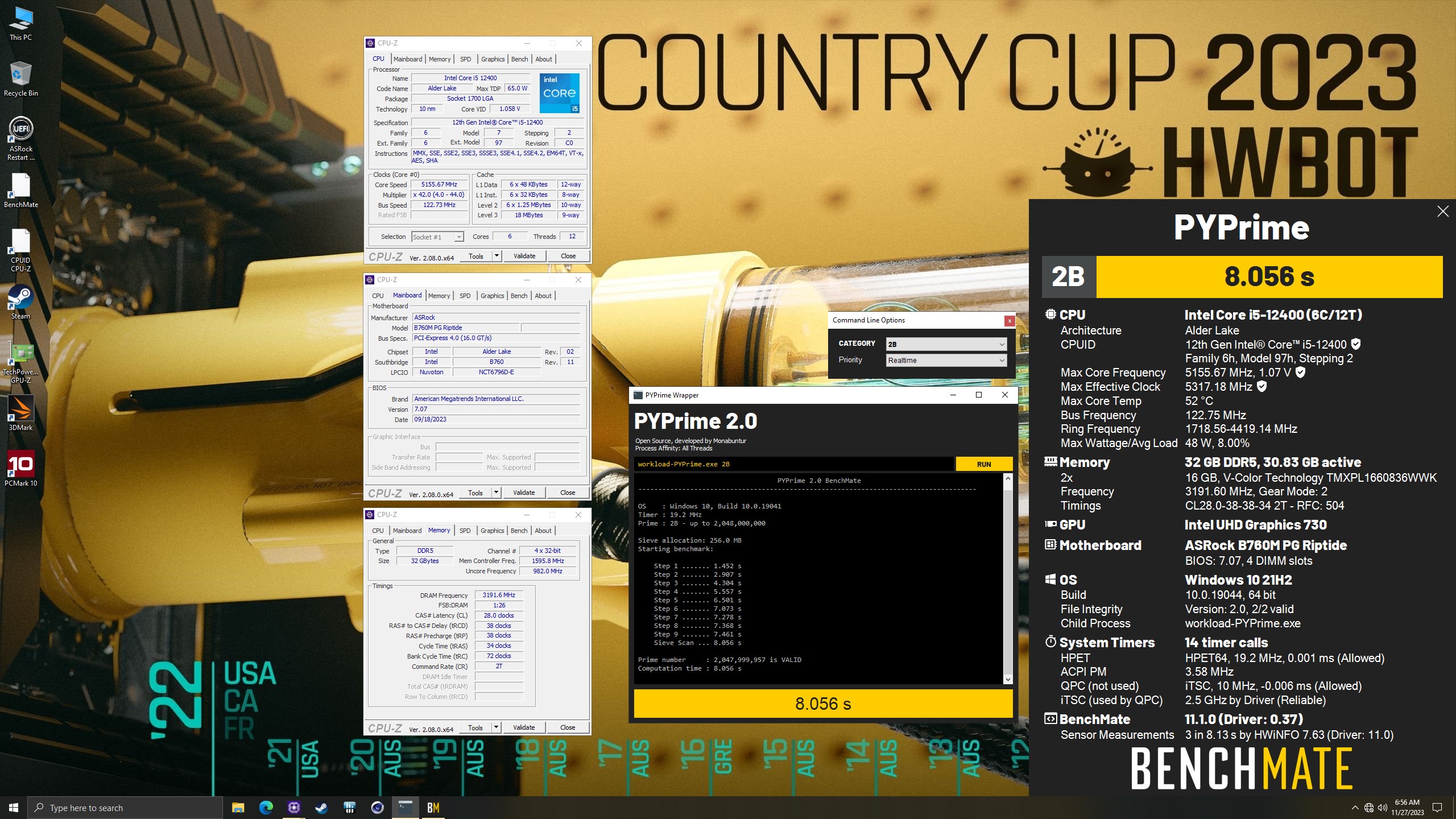Click the verified shield next to CPUID value
This screenshot has width=1456, height=819.
click(x=1356, y=344)
